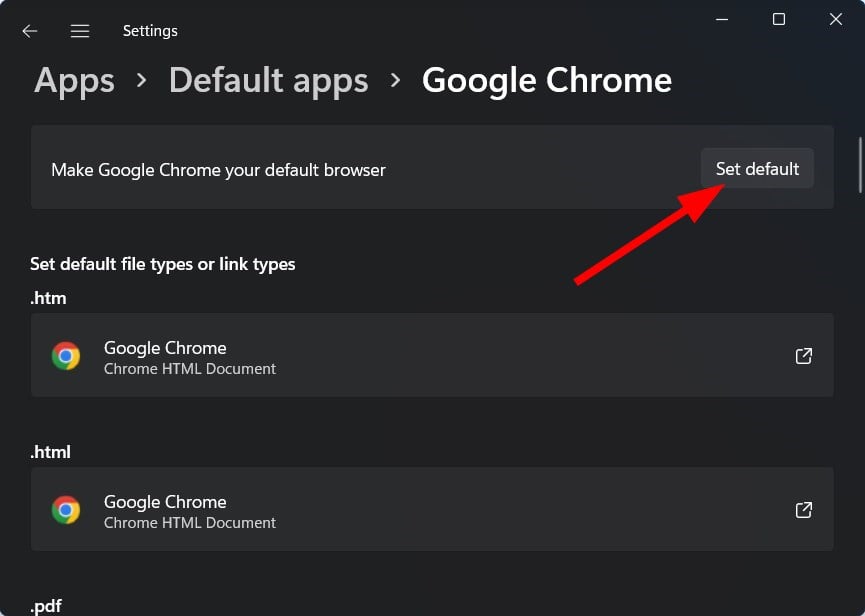Screen dimensions: 865x616
Task: Click the Google Chrome page heading
Action: click(547, 81)
